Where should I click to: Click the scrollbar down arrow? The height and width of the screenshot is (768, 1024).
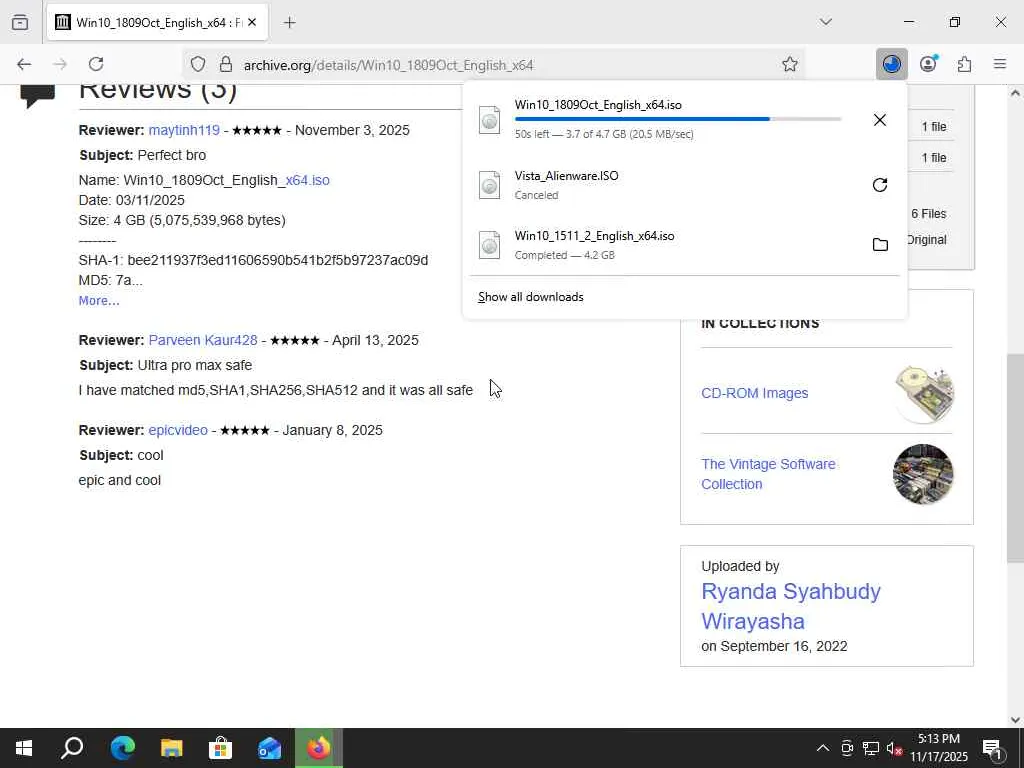[x=1015, y=720]
